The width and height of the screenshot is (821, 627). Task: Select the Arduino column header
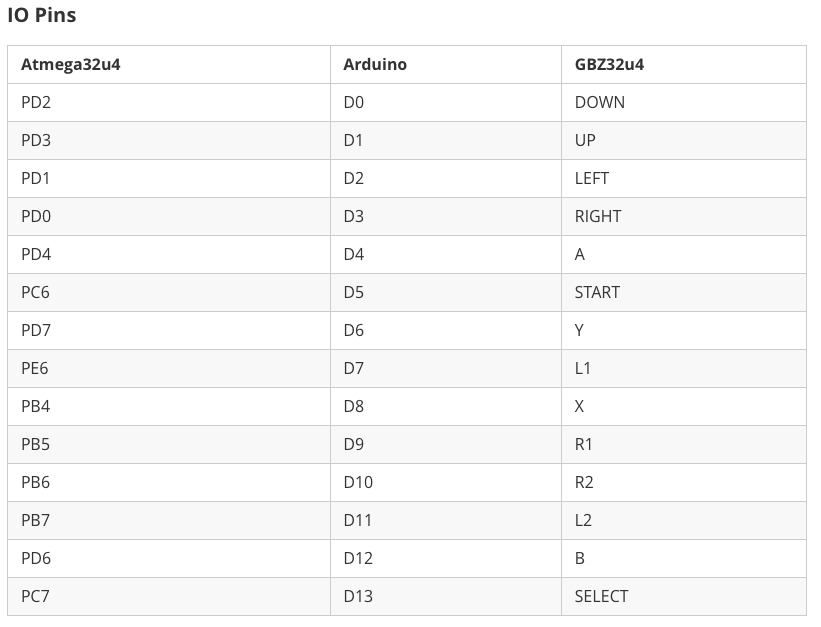[x=446, y=64]
